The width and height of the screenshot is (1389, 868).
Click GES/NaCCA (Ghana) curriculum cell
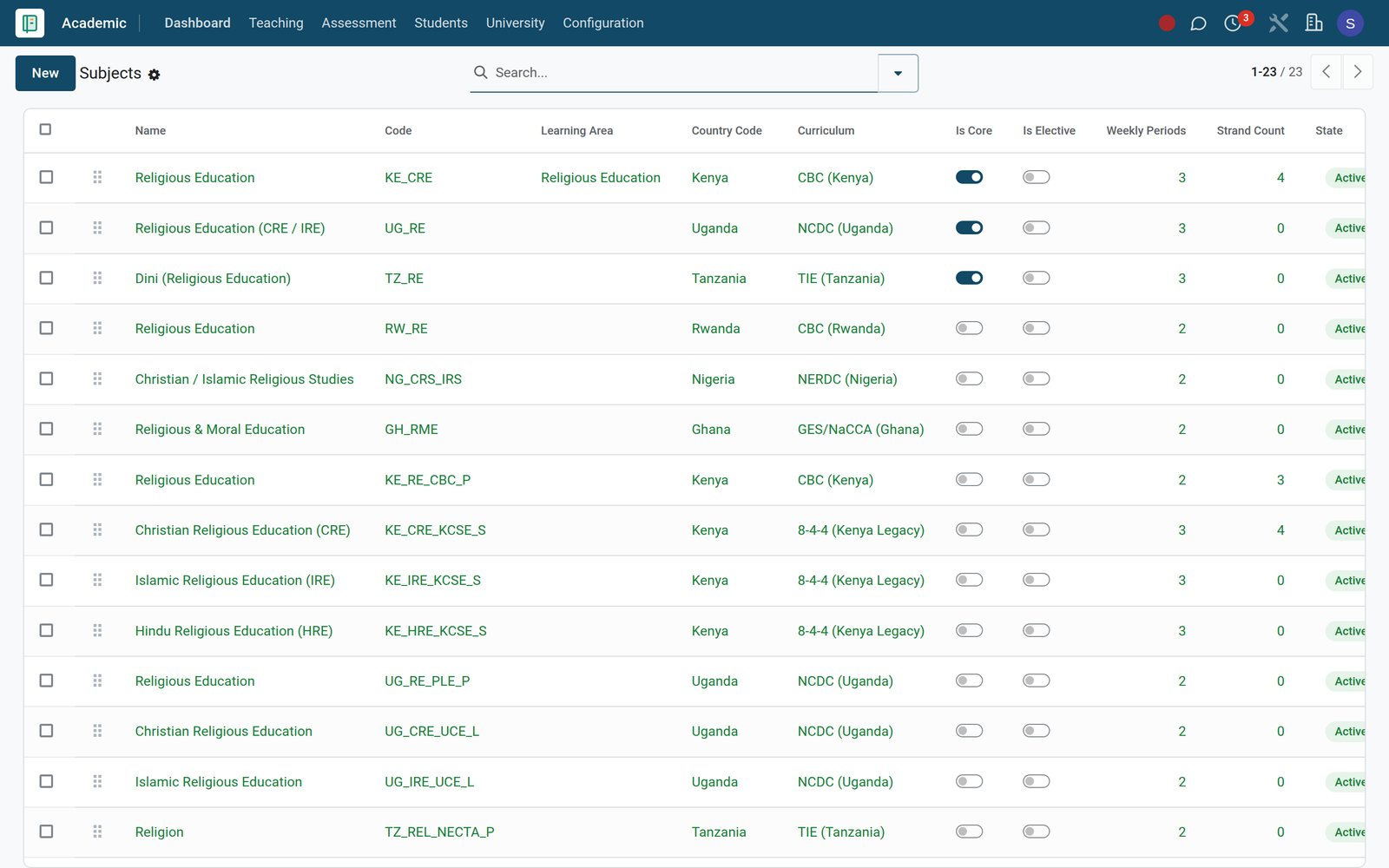tap(860, 430)
